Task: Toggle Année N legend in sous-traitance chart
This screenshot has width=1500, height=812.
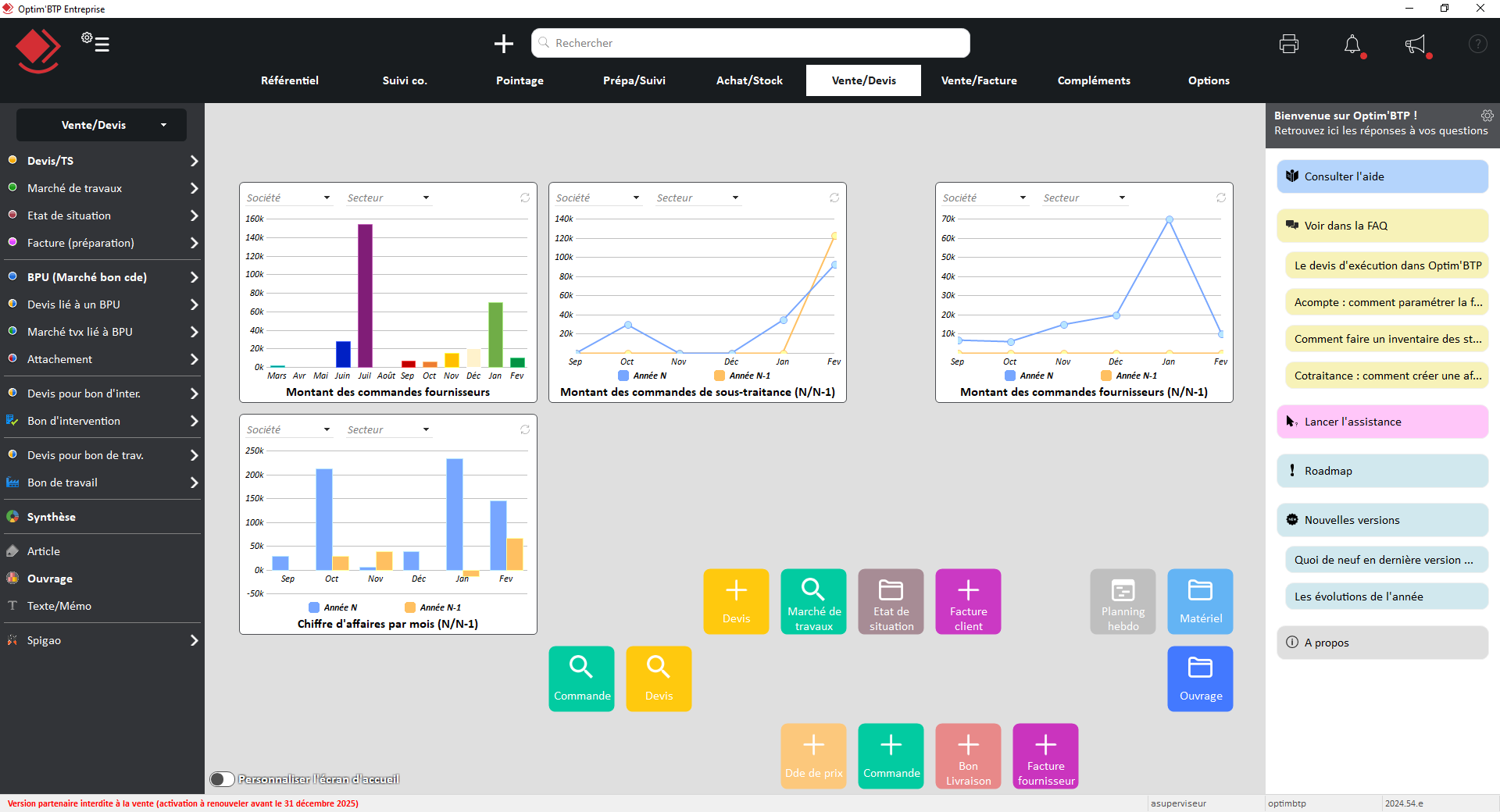Action: point(642,376)
